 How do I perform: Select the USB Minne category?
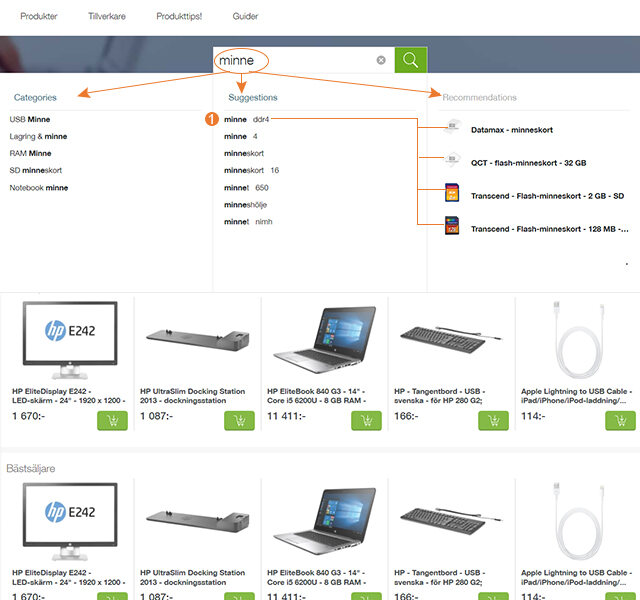(x=31, y=119)
